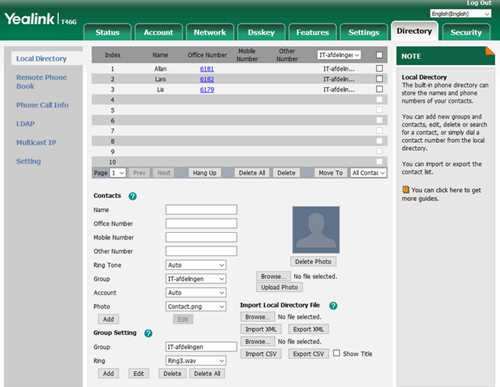Click the Group Setting name field

201,347
